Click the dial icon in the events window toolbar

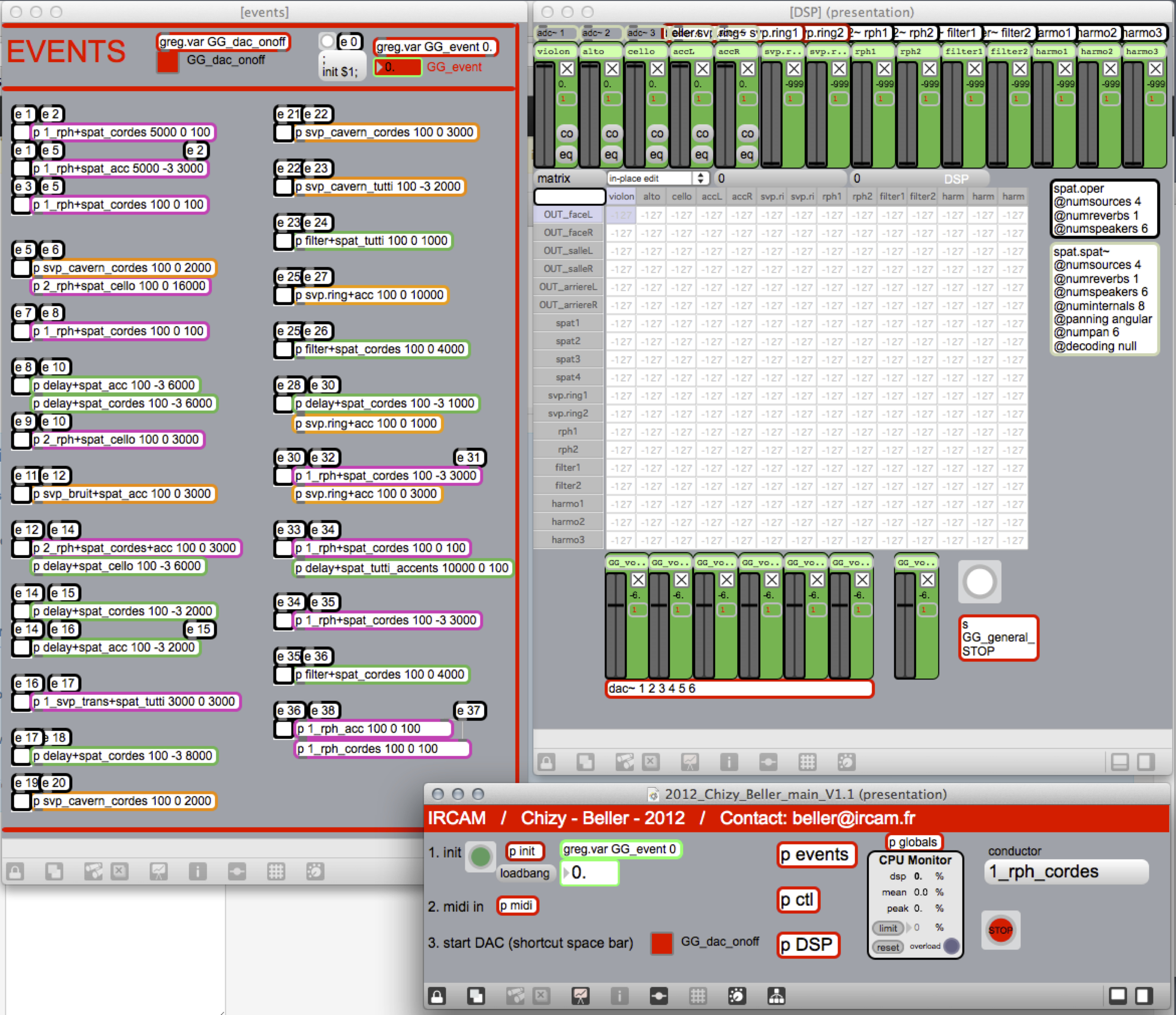tap(315, 871)
